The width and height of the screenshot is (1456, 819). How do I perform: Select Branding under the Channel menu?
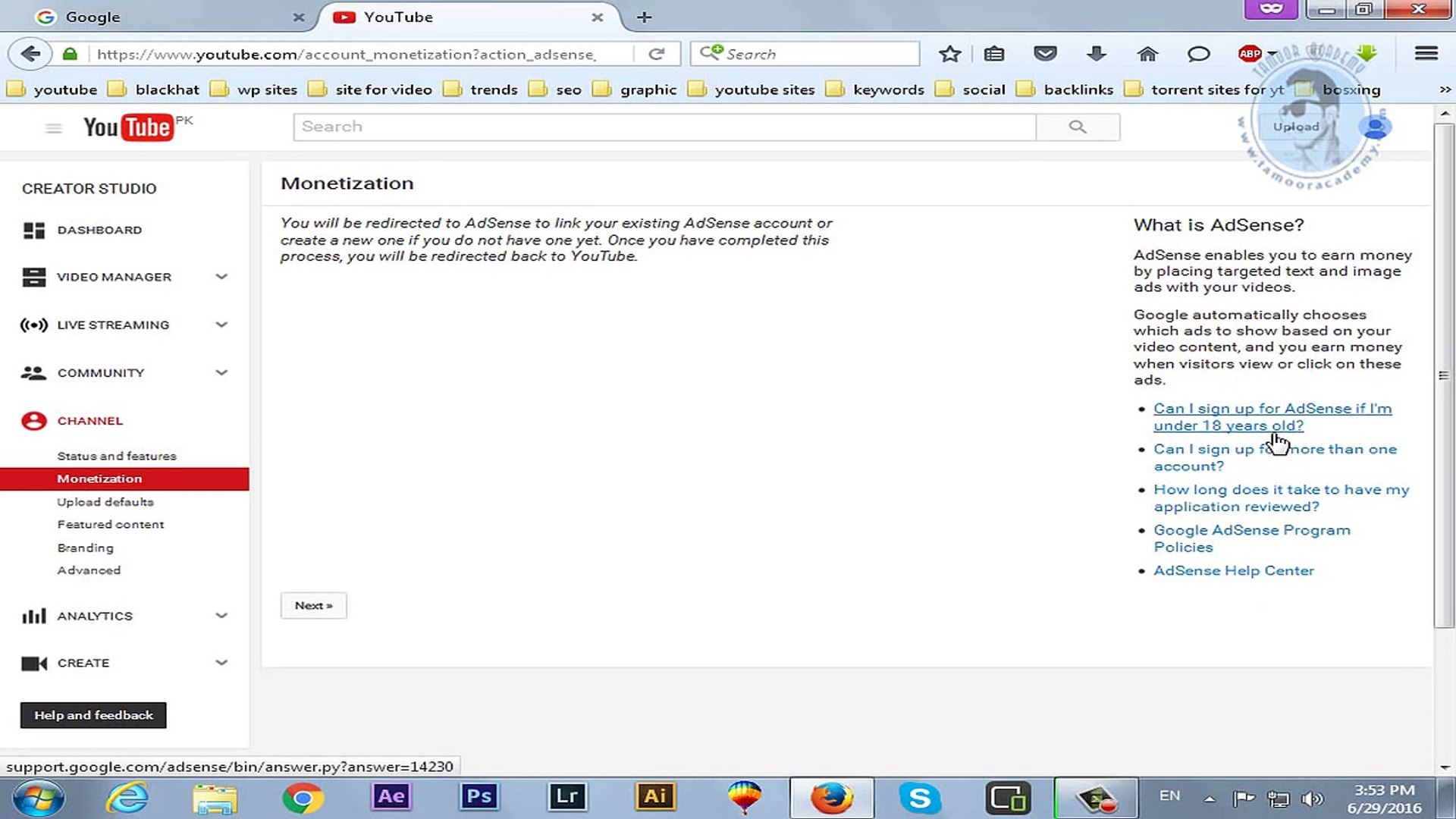86,548
